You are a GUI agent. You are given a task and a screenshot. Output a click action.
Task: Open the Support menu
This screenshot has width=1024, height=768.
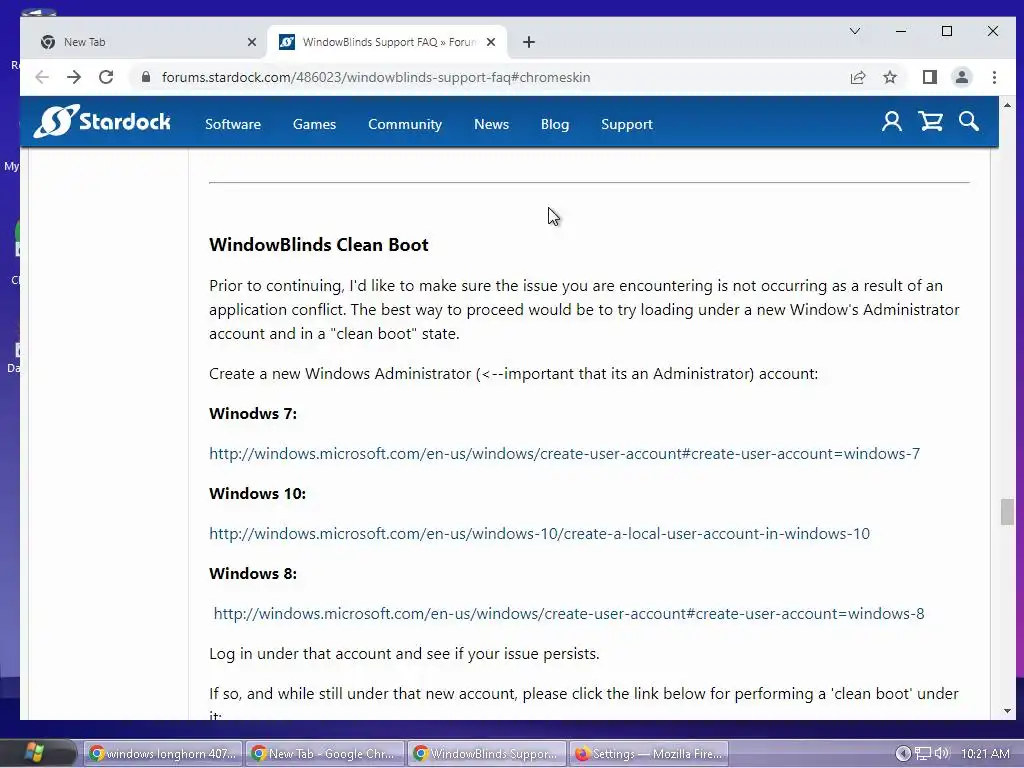[626, 124]
